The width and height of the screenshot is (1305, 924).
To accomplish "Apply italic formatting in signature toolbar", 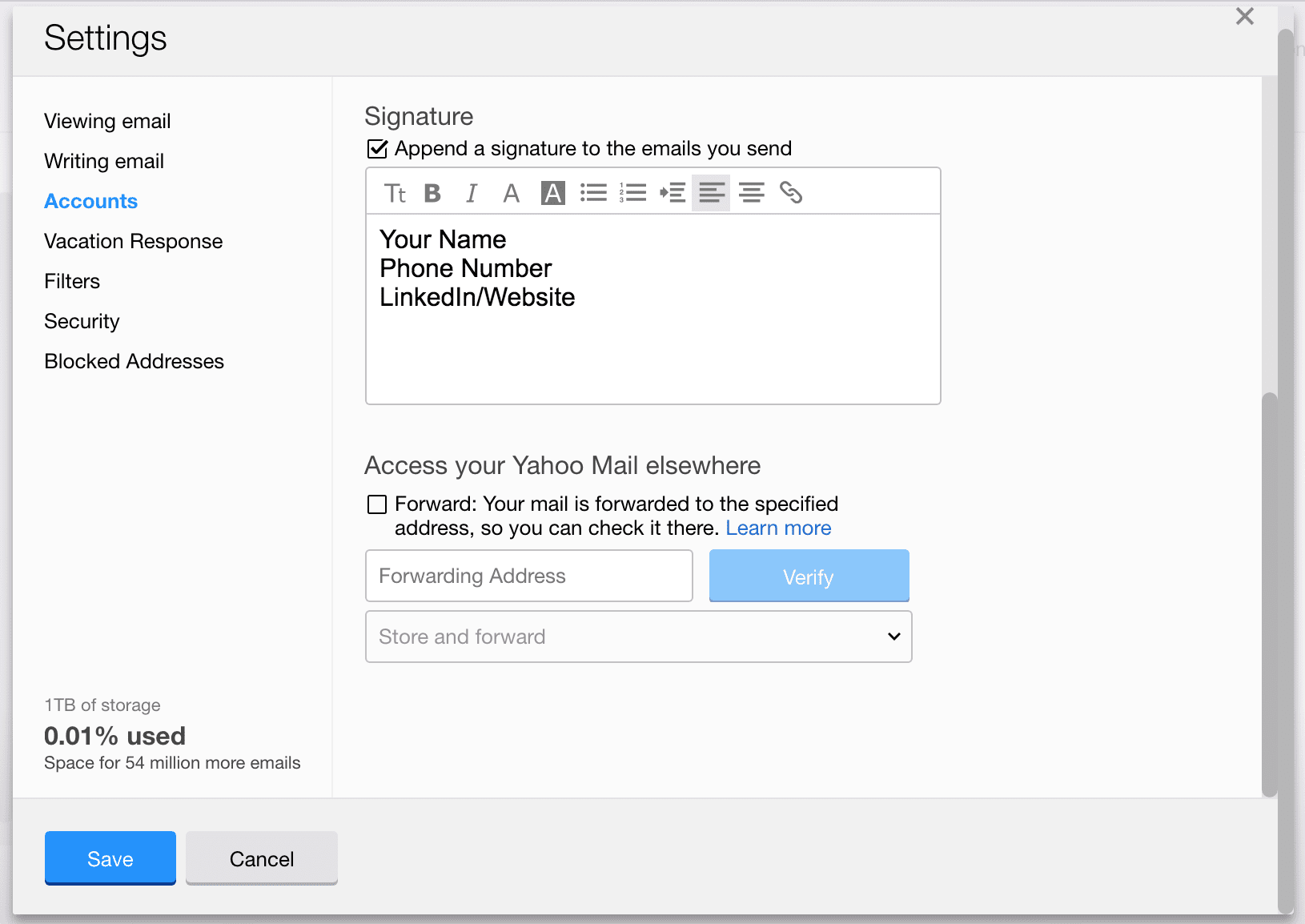I will coord(472,192).
